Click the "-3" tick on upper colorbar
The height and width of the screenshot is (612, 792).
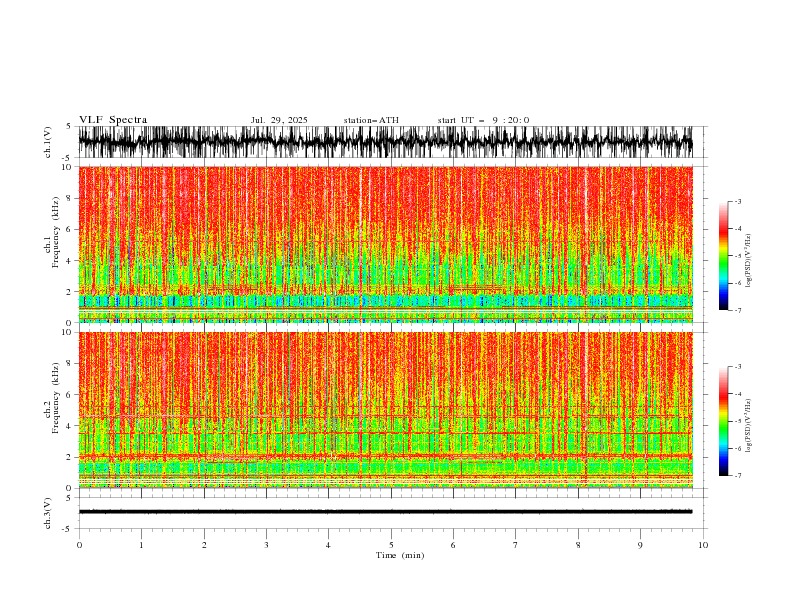738,201
